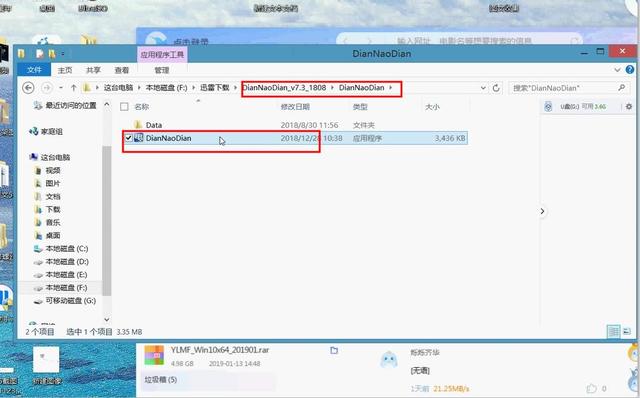640x398 pixels.
Task: Switch to details view layout
Action: pyautogui.click(x=613, y=331)
